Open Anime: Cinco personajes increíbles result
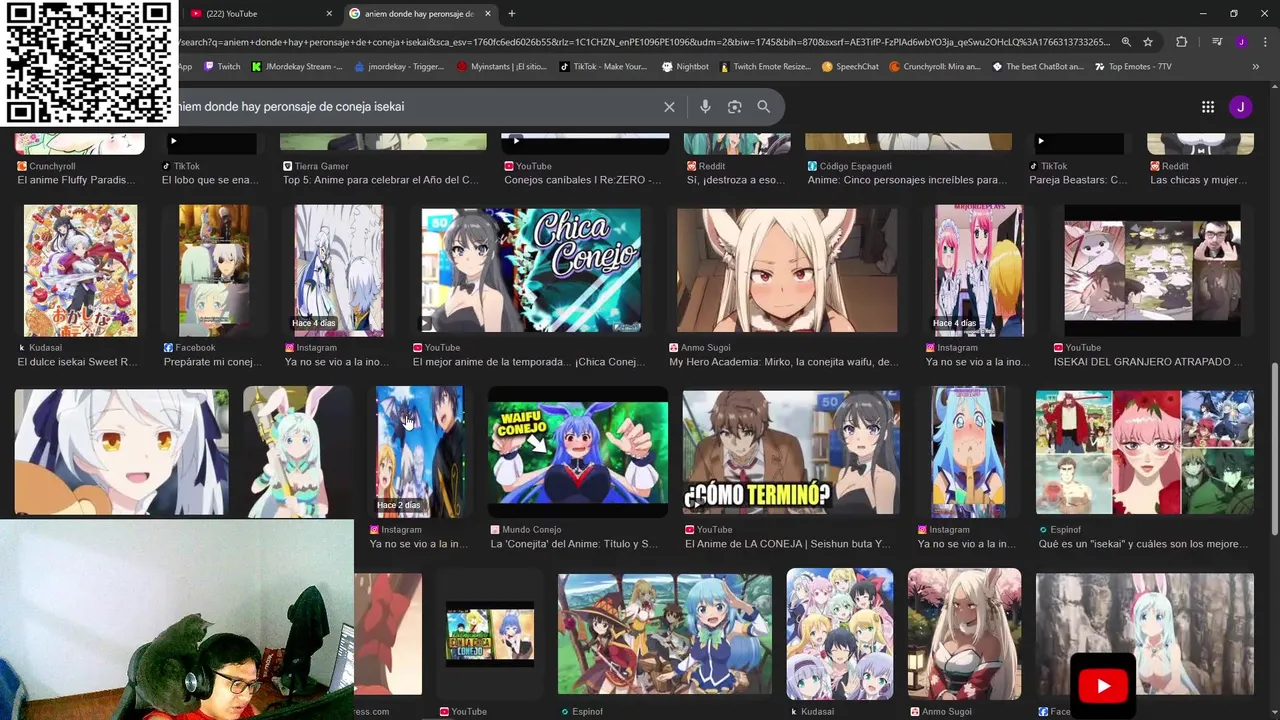 pos(907,180)
